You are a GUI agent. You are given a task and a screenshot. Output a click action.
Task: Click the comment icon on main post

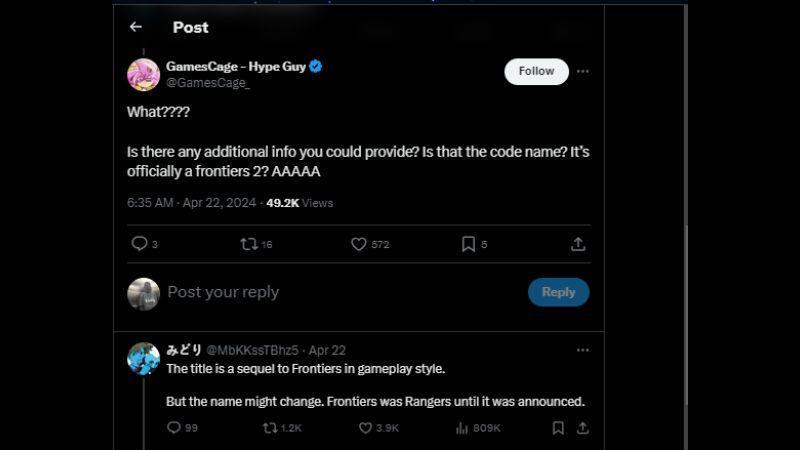coord(139,244)
